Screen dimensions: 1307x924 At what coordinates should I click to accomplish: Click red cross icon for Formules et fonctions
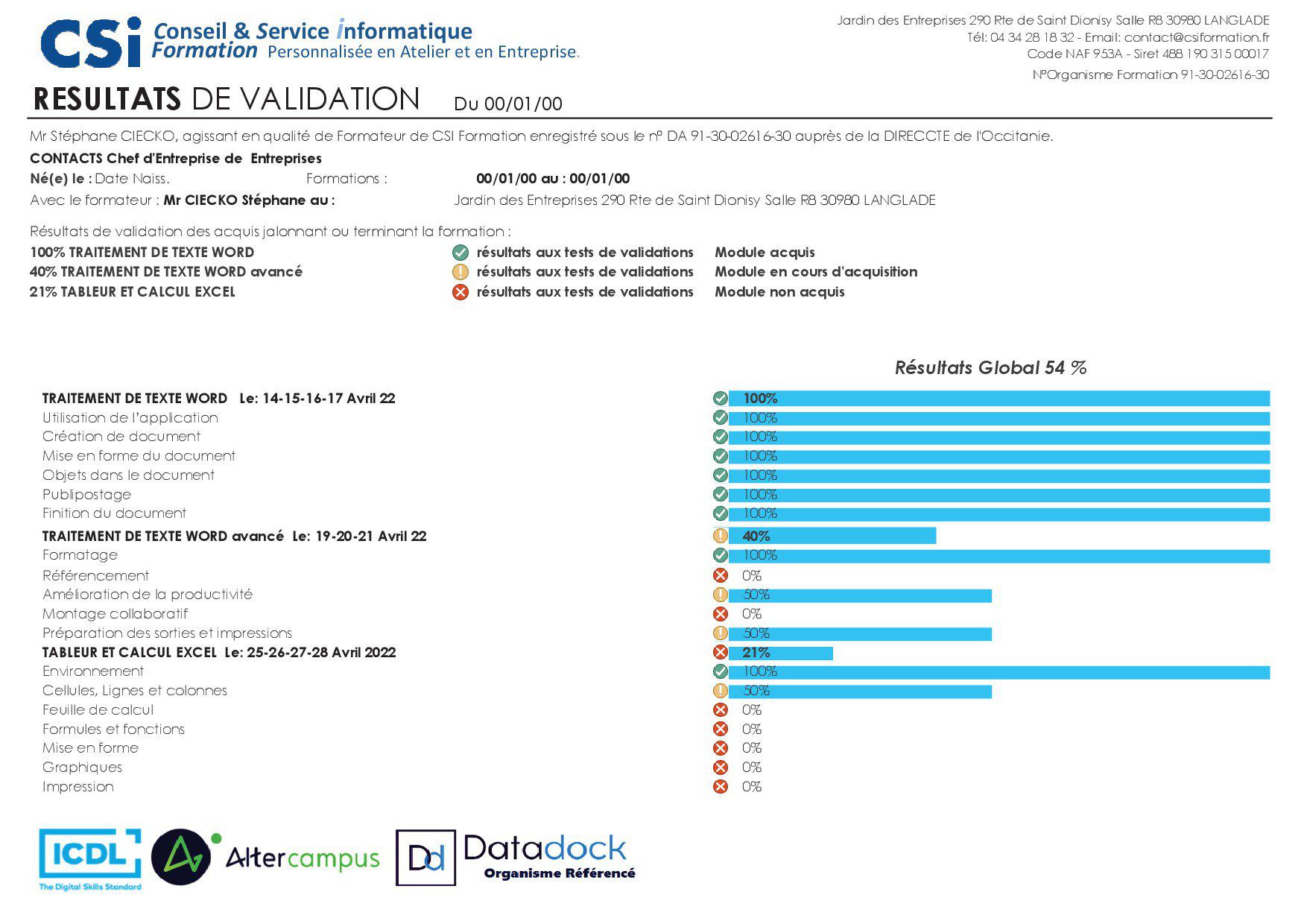pos(720,729)
